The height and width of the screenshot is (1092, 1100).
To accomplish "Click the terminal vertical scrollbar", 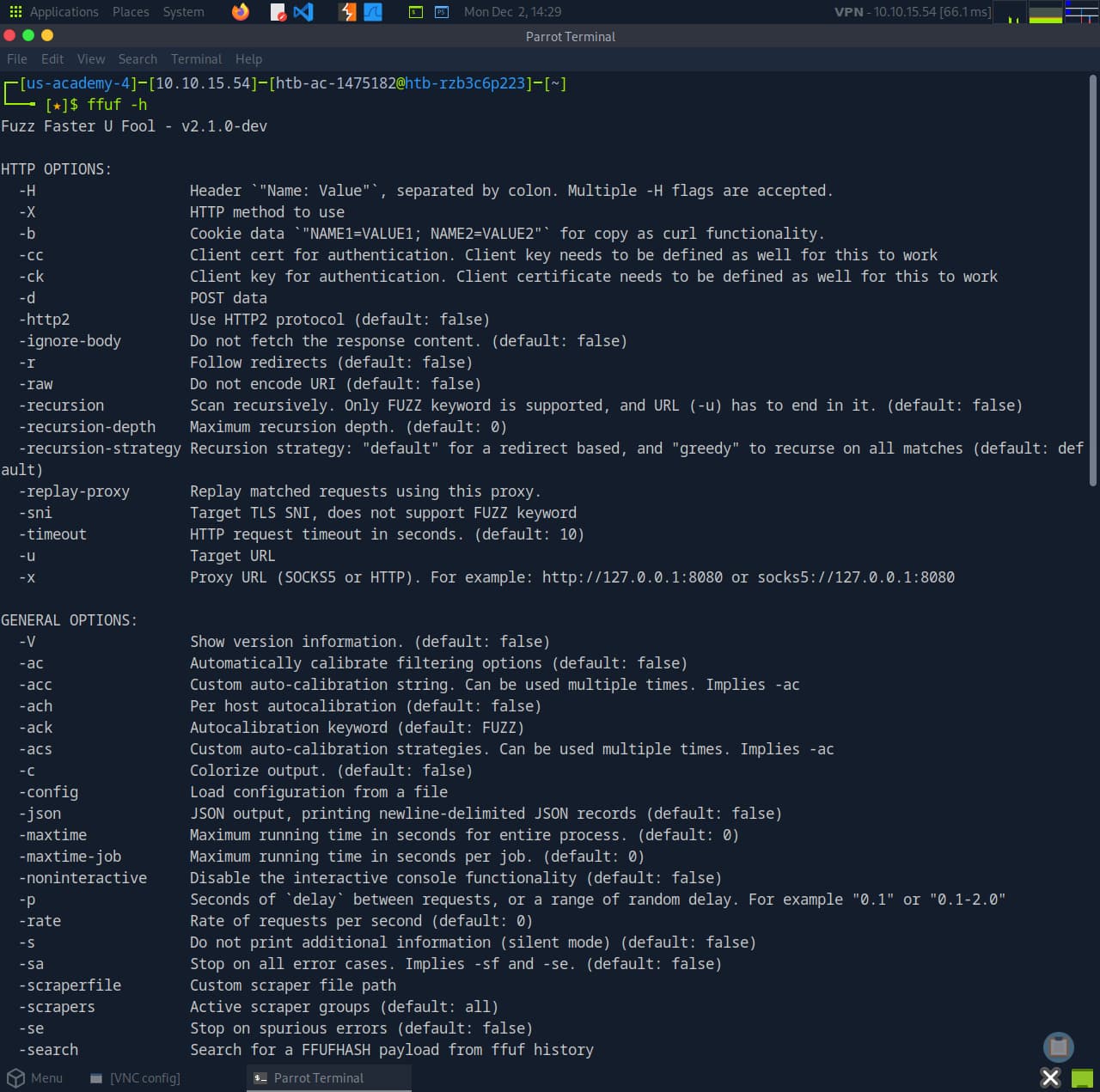I will 1092,284.
